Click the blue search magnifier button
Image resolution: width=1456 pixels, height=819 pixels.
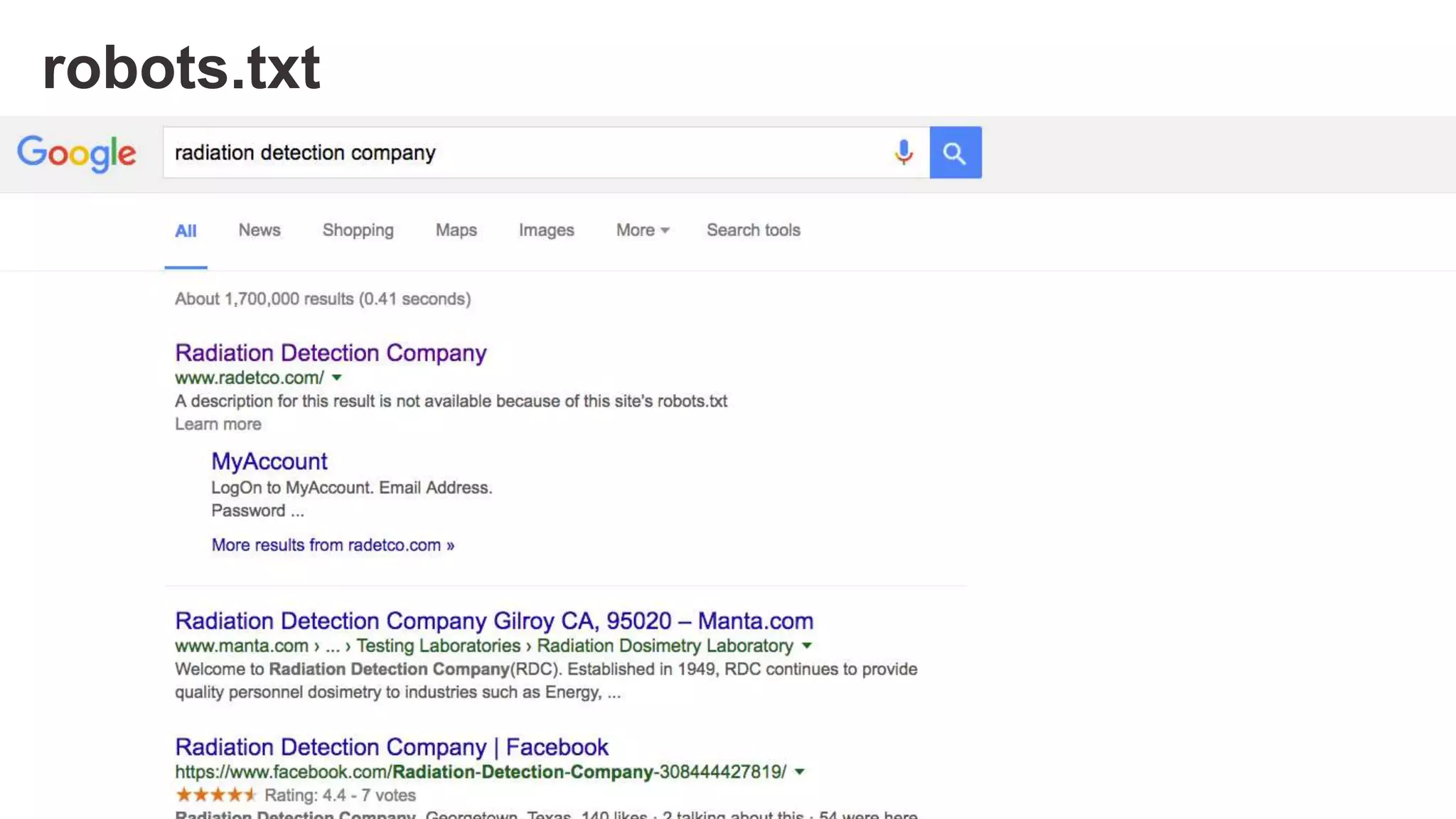coord(955,152)
